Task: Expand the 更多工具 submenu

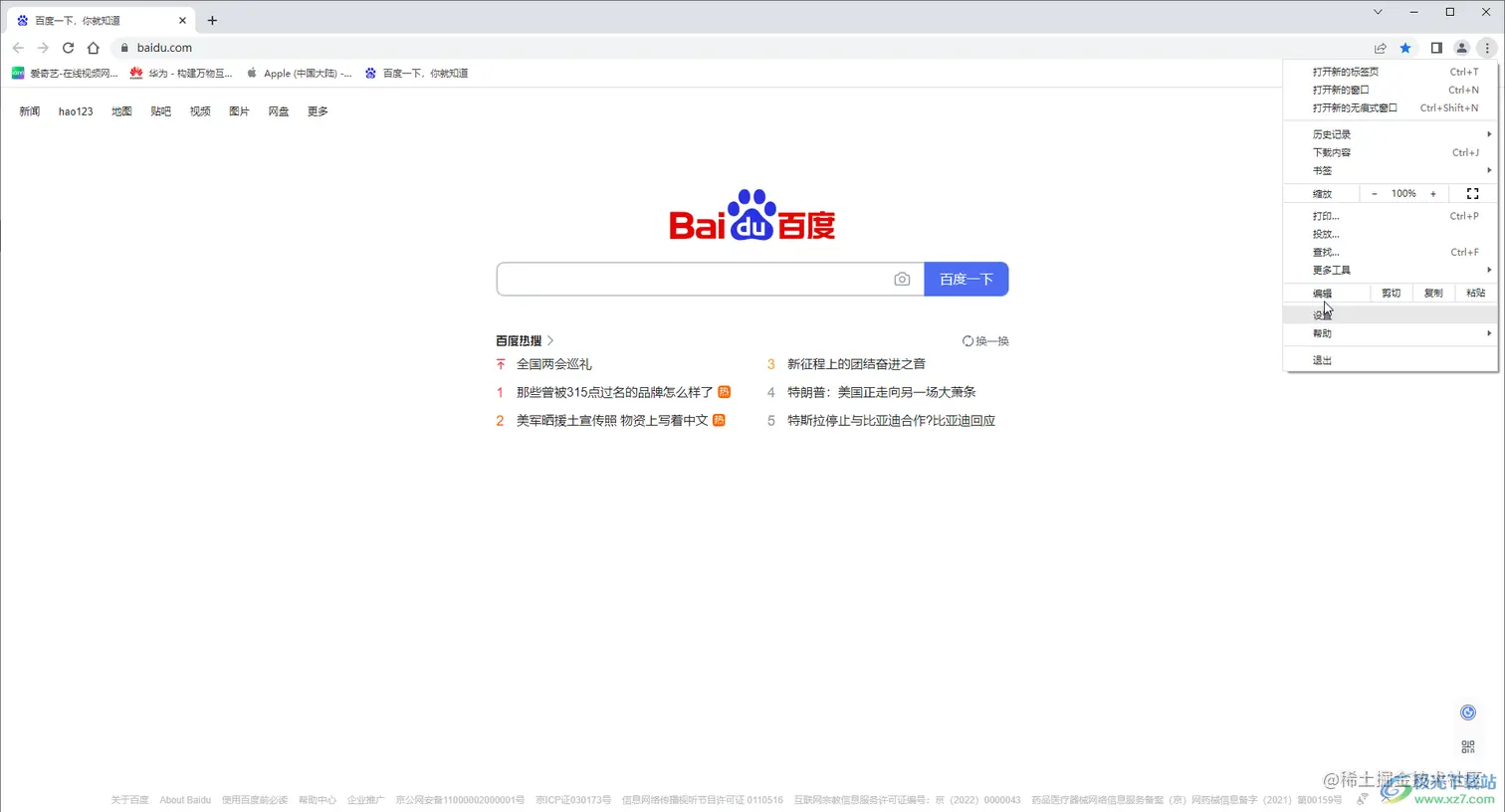Action: click(x=1334, y=270)
